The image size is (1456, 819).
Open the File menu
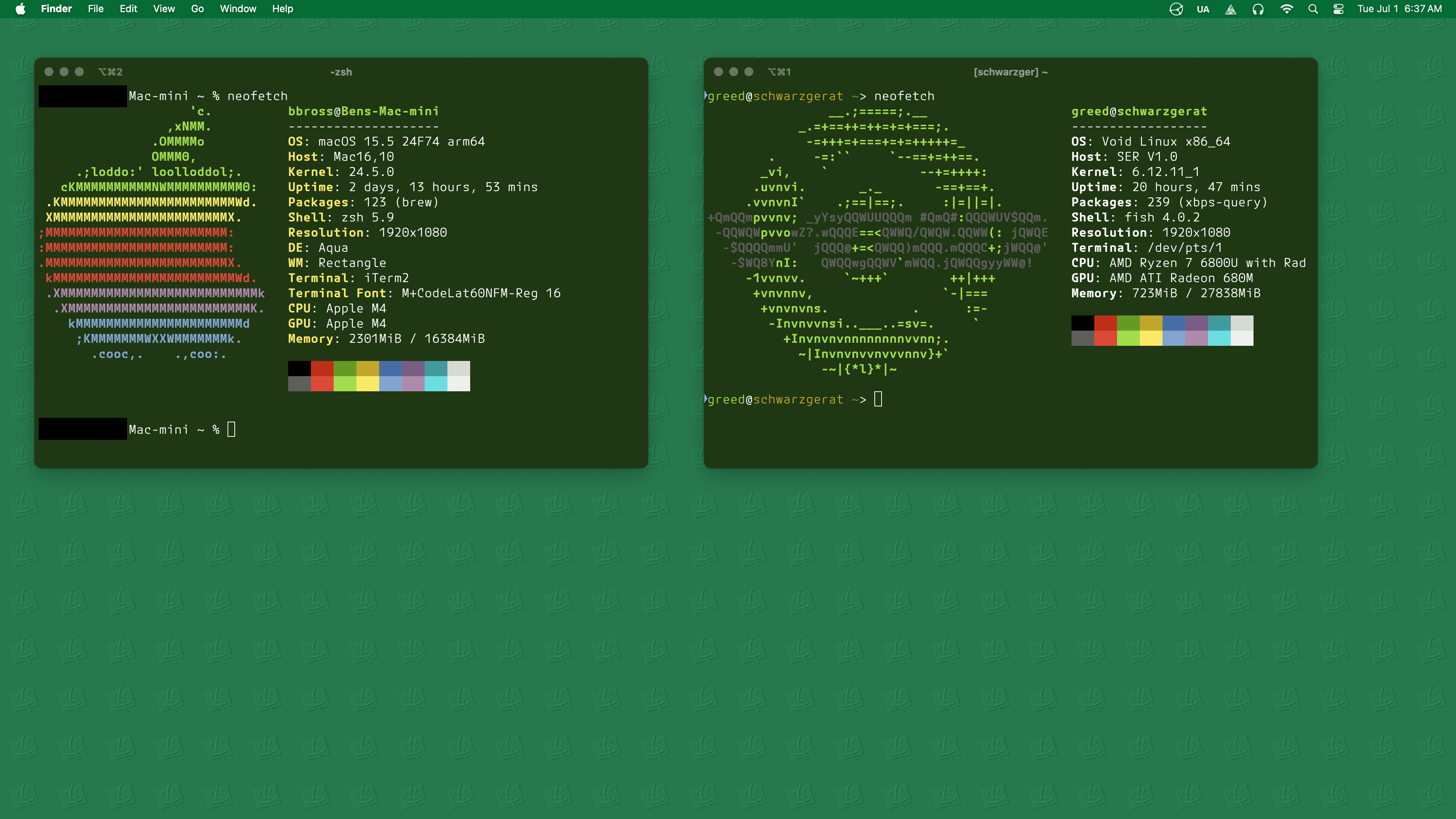point(96,8)
